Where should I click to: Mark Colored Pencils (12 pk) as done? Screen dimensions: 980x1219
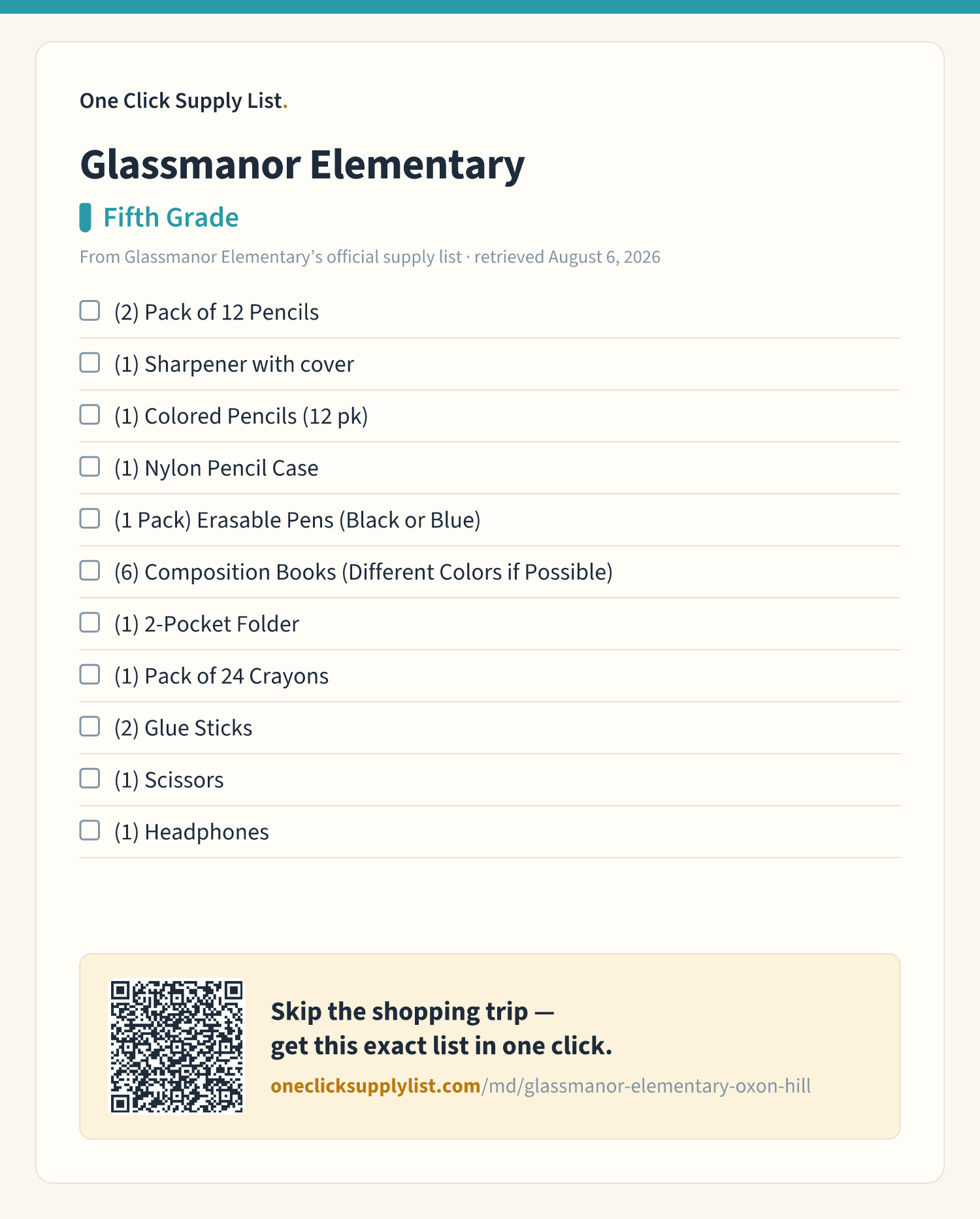[90, 414]
